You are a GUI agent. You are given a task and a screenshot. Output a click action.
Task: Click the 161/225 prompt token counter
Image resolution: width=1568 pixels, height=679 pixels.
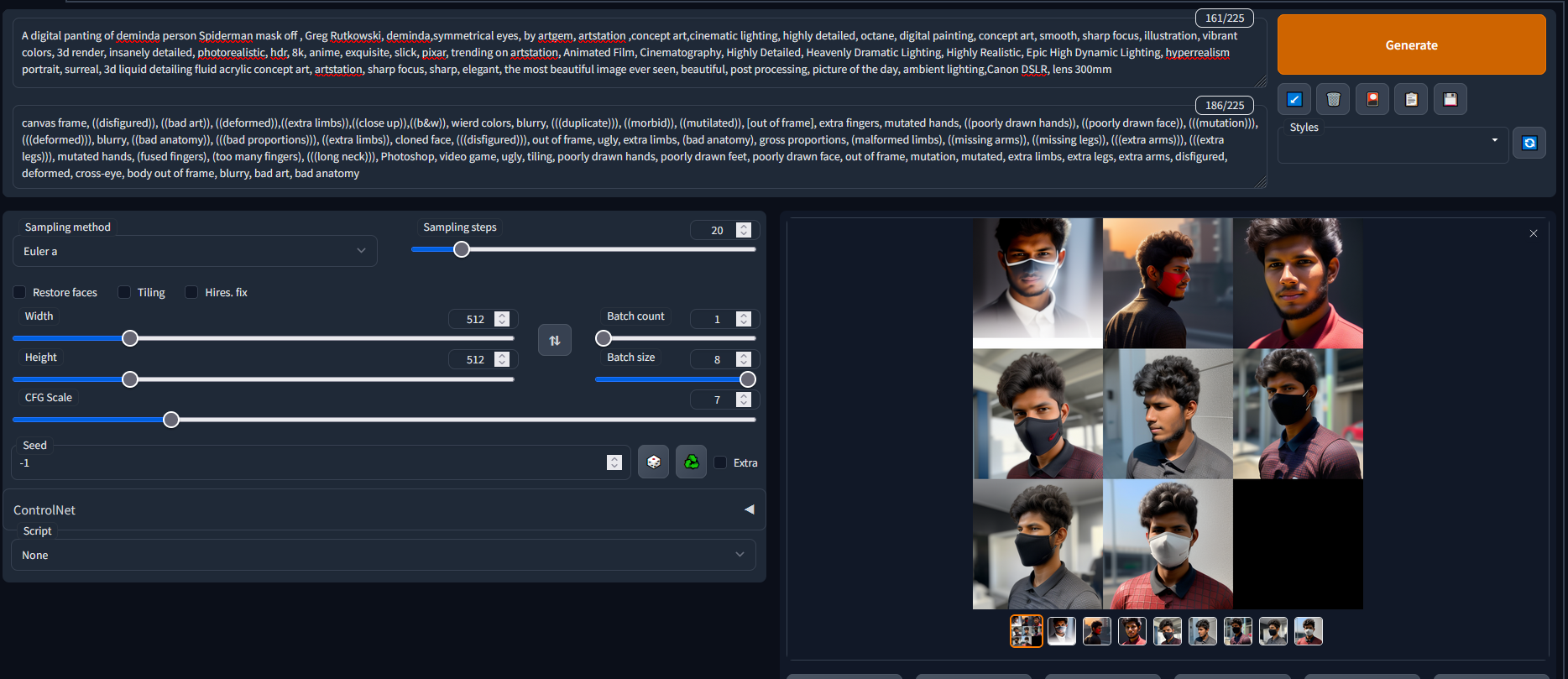[1225, 18]
